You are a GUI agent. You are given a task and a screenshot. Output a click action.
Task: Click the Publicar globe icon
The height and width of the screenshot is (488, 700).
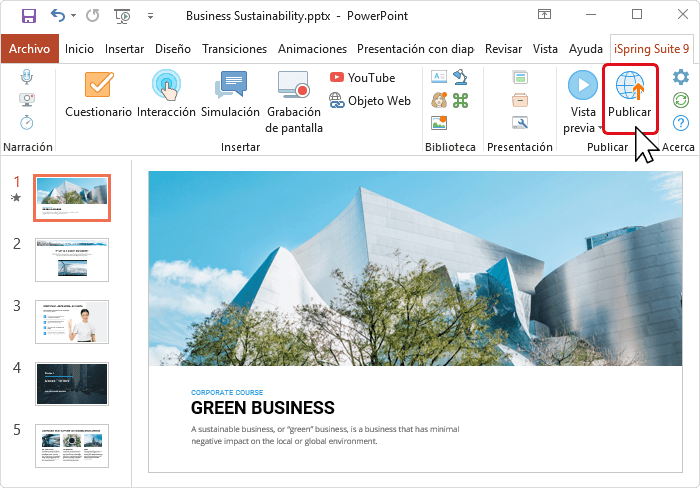pos(630,88)
